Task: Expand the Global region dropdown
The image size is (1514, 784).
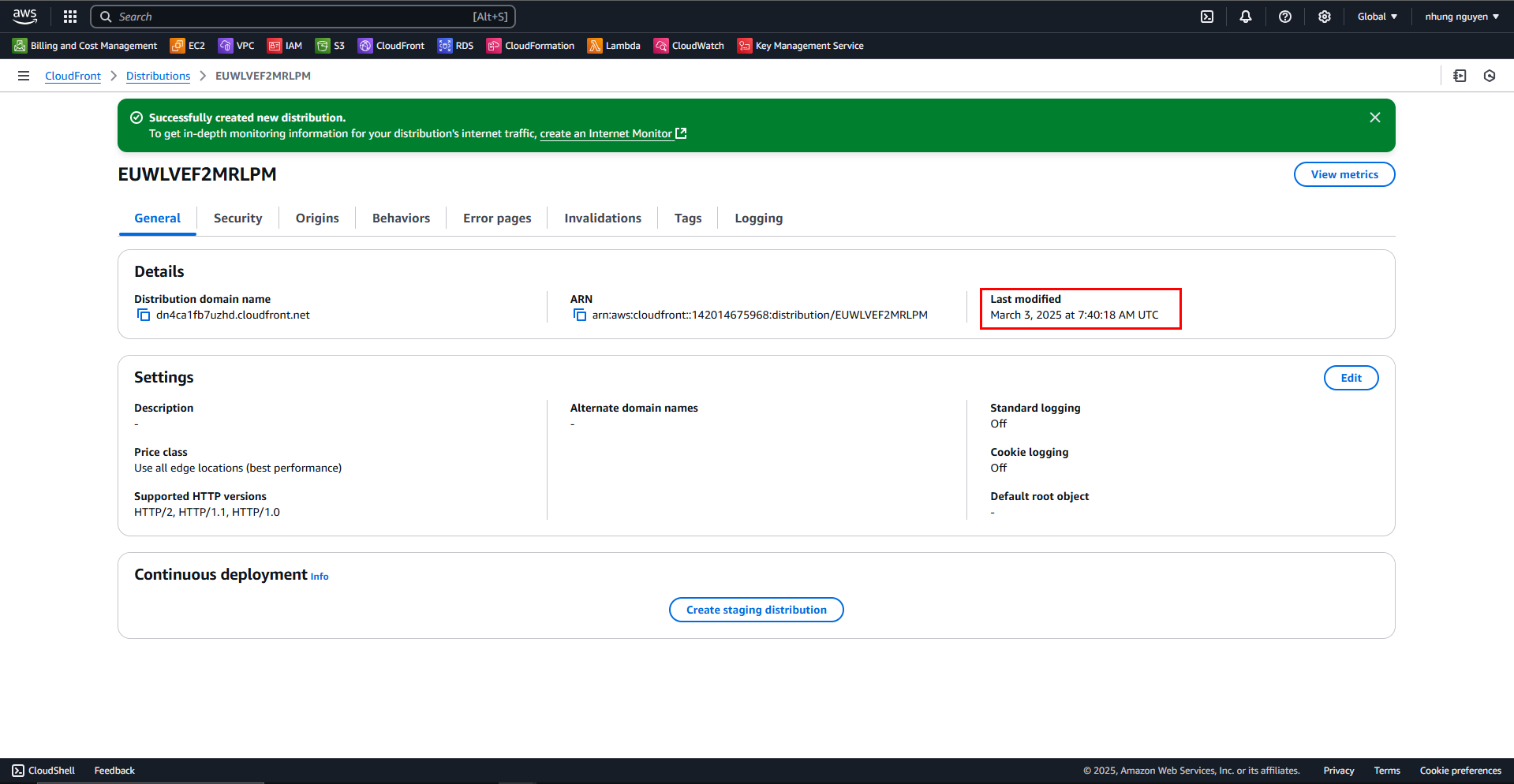Action: [1378, 17]
